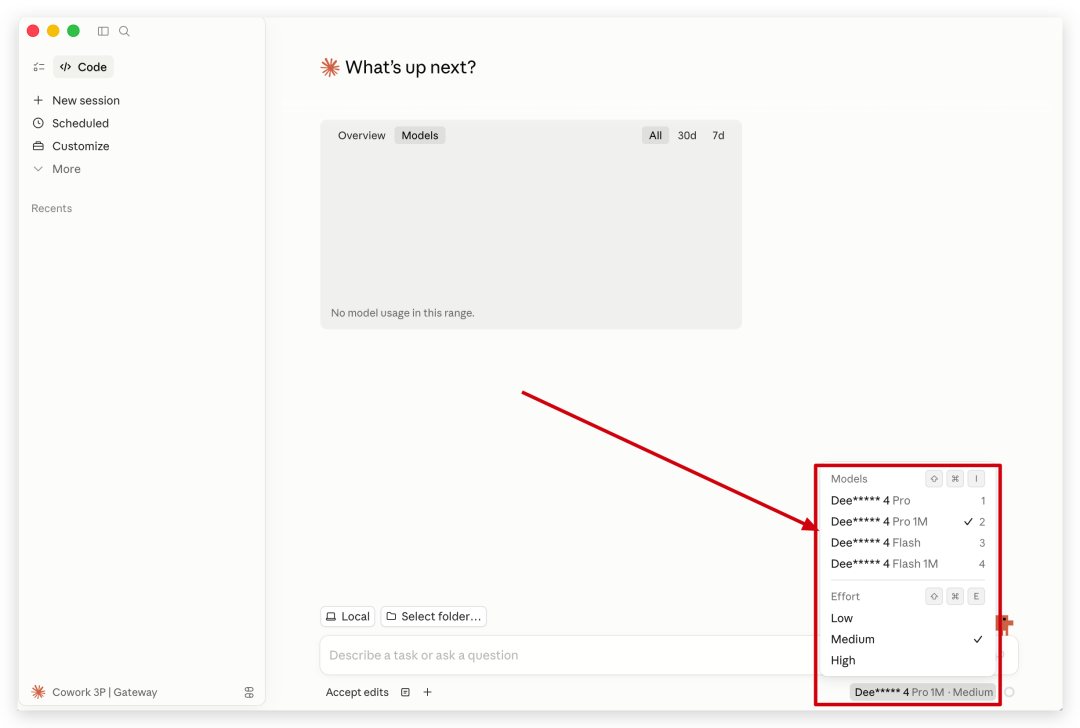Click the plus icon next to Accept edits

tap(427, 692)
